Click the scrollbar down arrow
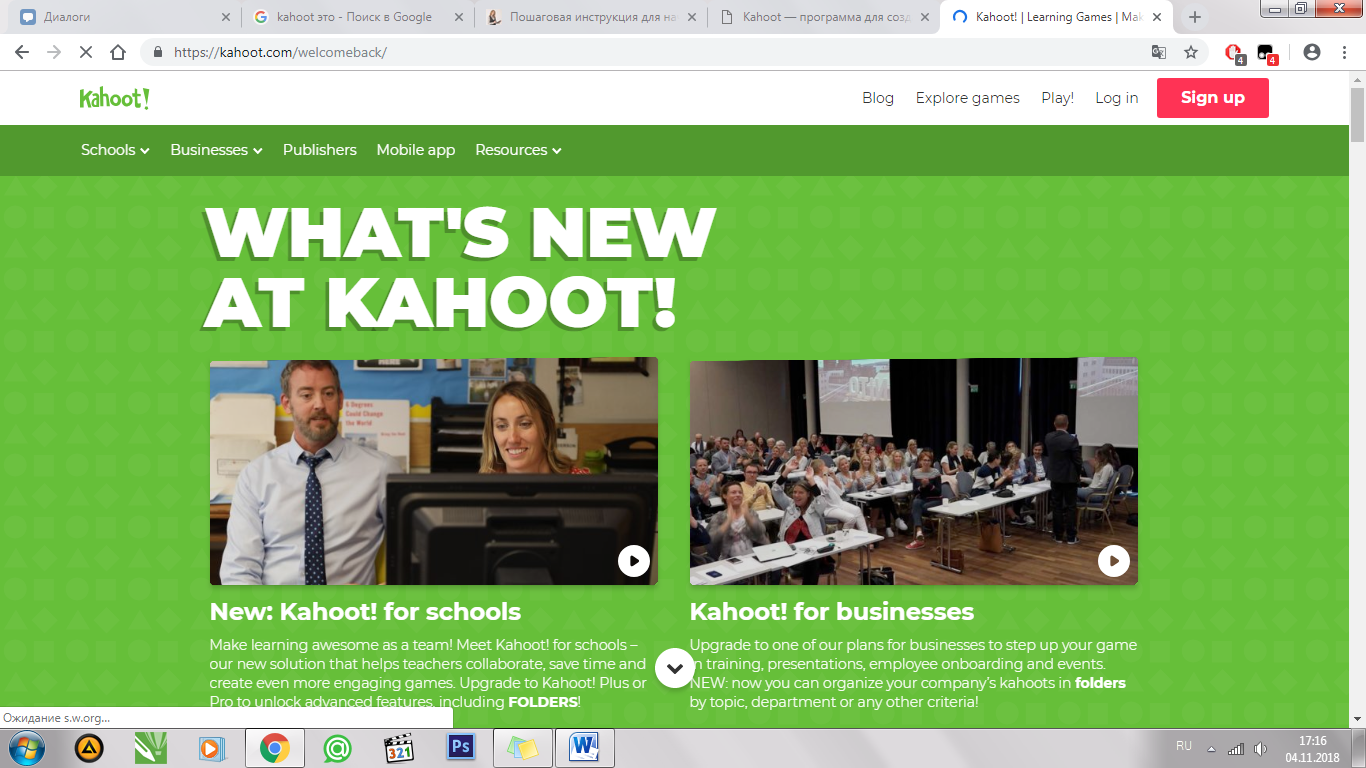Image resolution: width=1366 pixels, height=768 pixels. pos(1357,719)
